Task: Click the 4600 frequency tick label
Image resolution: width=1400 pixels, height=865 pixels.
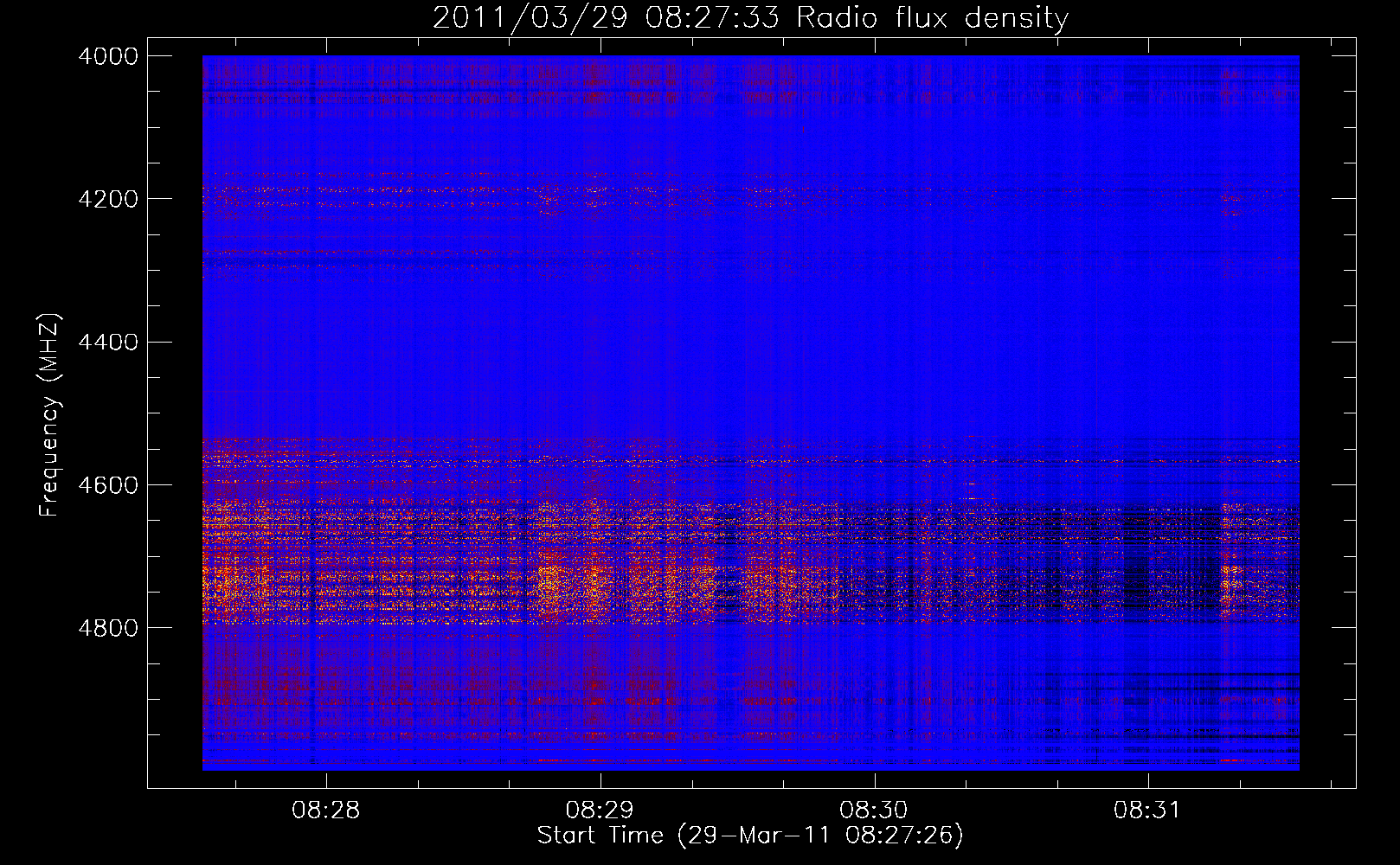Action: [x=108, y=485]
